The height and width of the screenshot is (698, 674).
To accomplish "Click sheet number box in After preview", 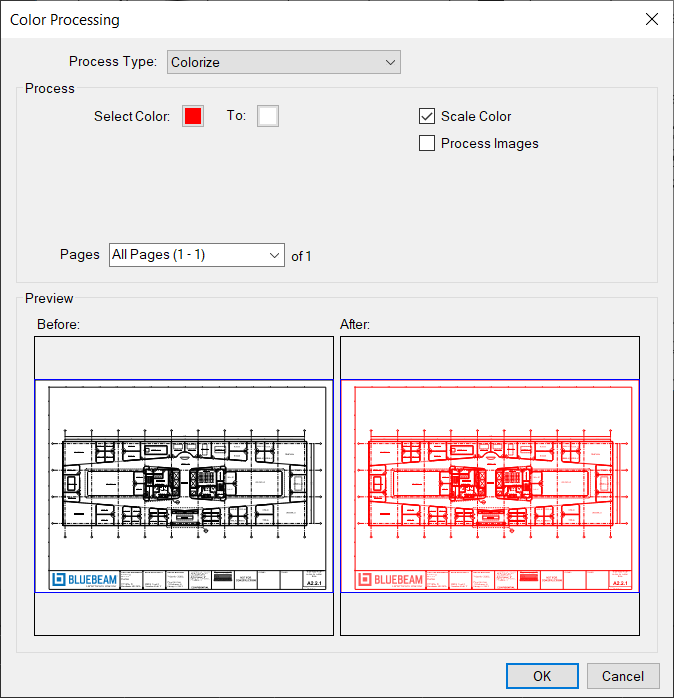I will click(x=621, y=580).
